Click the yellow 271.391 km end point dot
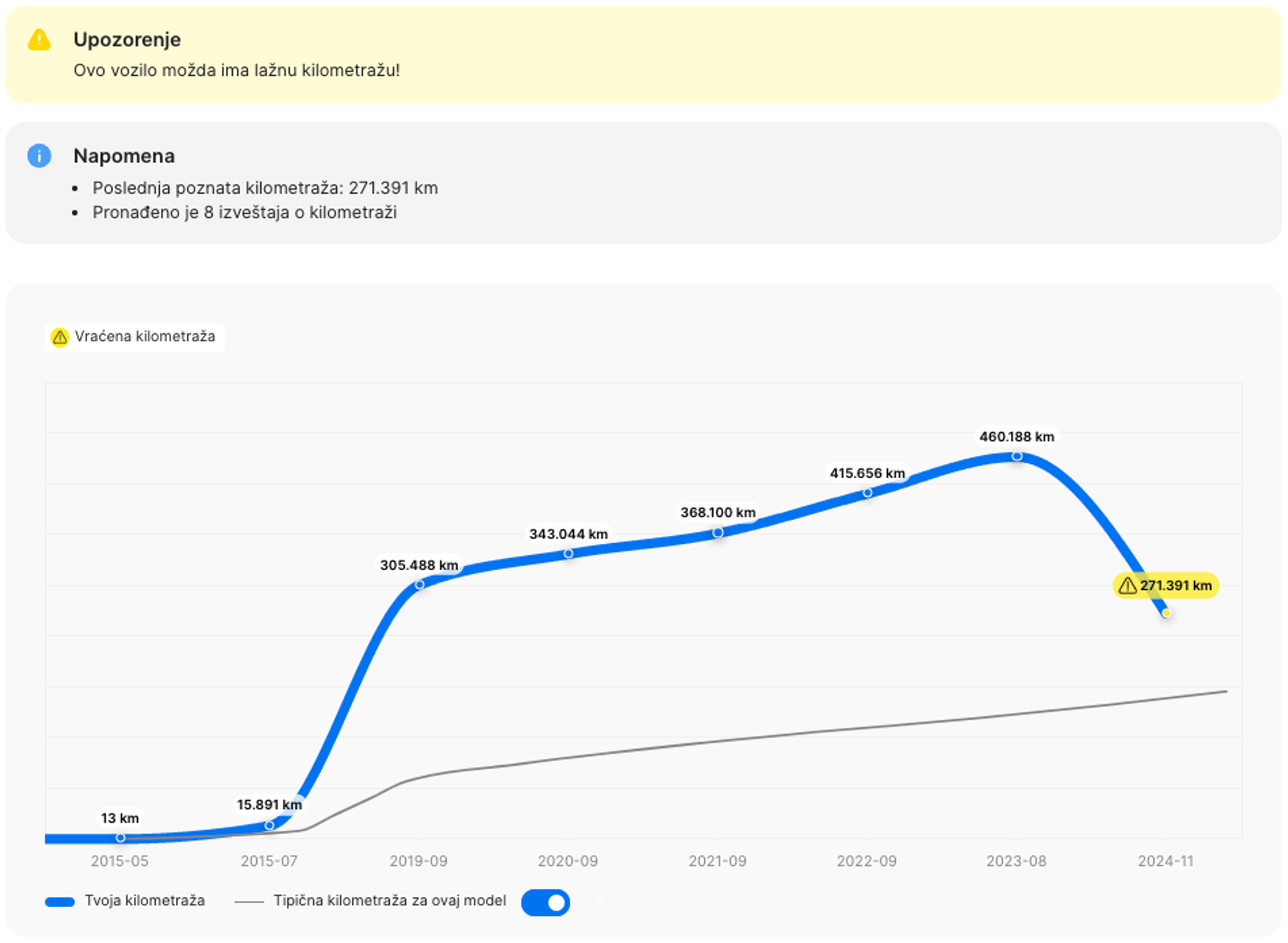1288x943 pixels. click(x=1167, y=613)
